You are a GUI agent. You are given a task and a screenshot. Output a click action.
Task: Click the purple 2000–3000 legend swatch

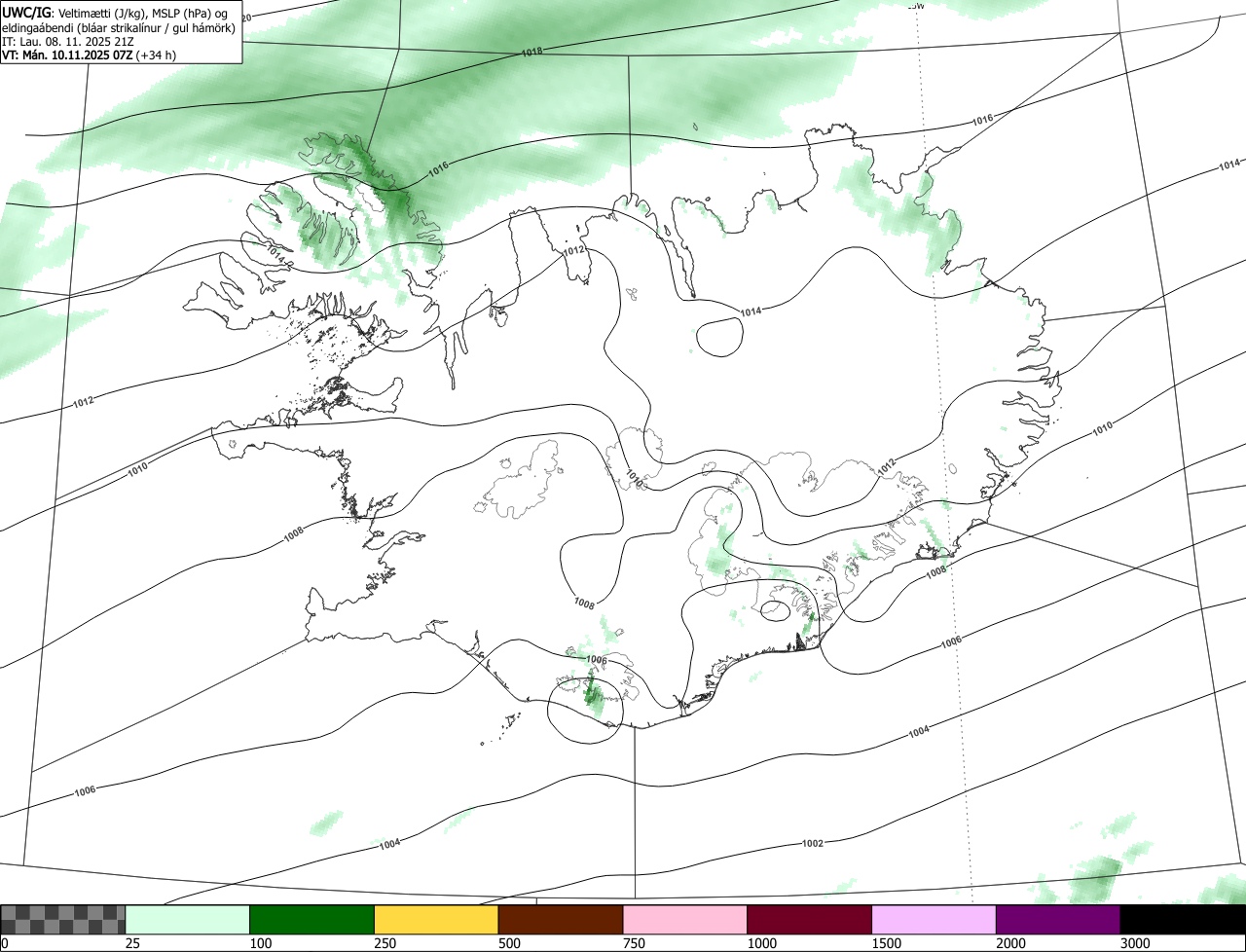point(1058,920)
